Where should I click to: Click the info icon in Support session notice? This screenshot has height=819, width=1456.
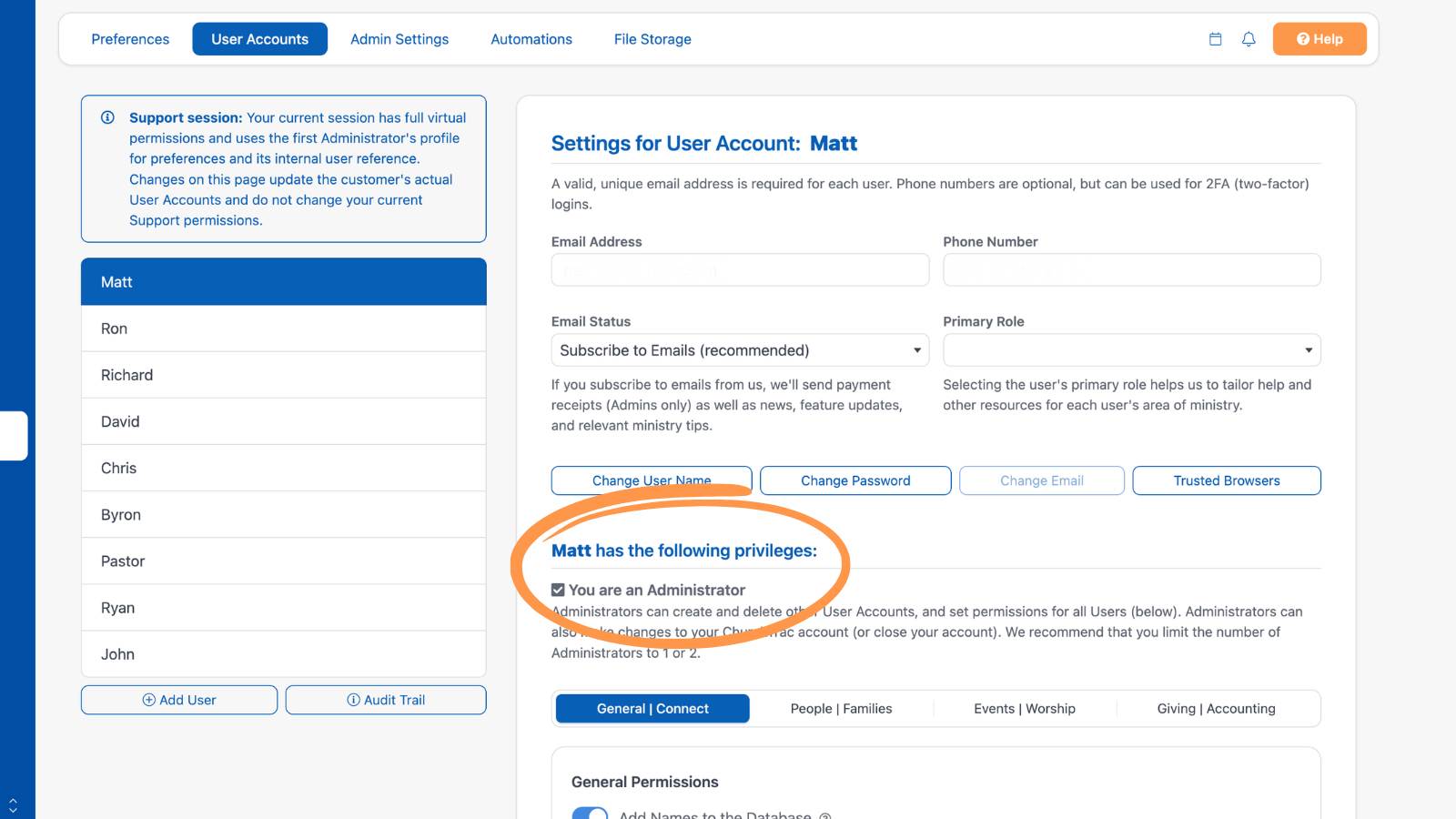click(x=107, y=117)
